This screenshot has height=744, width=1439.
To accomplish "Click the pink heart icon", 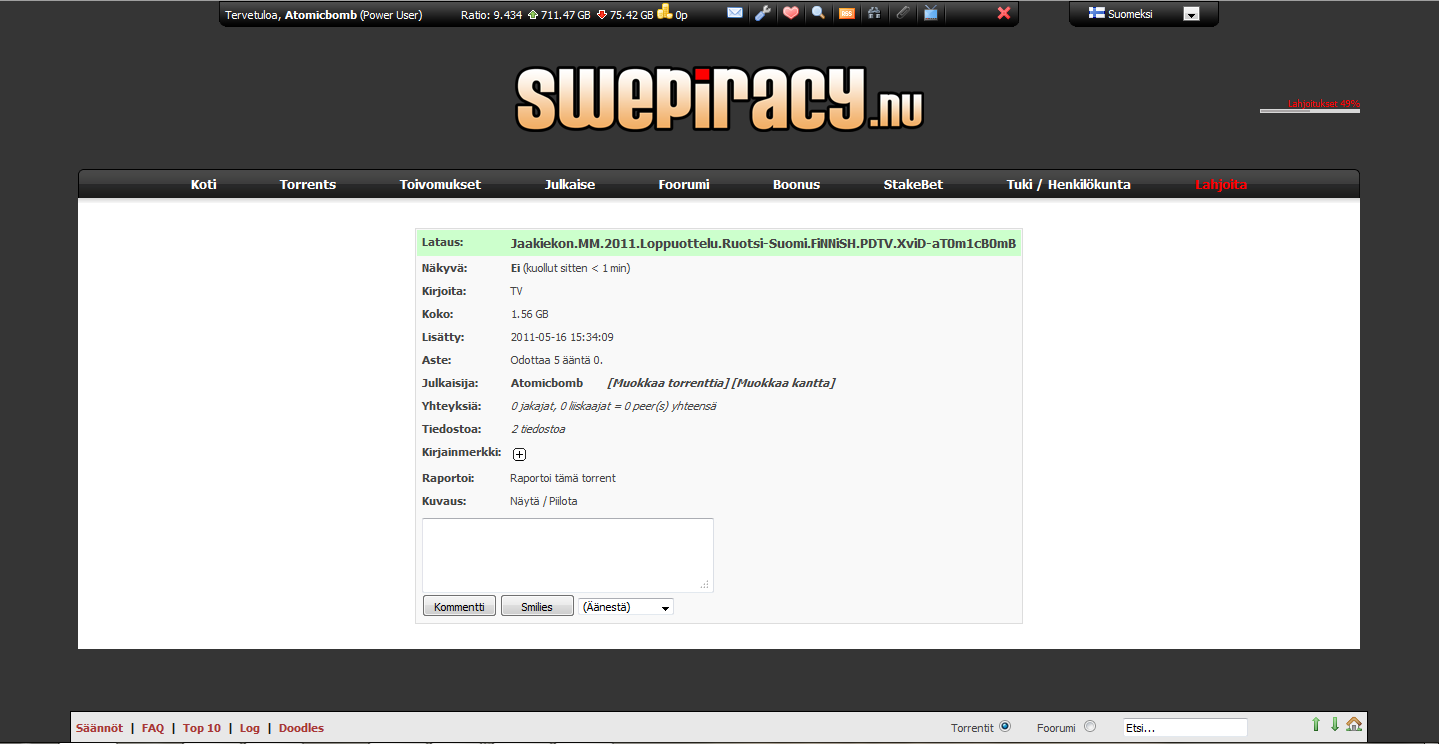I will tap(790, 14).
